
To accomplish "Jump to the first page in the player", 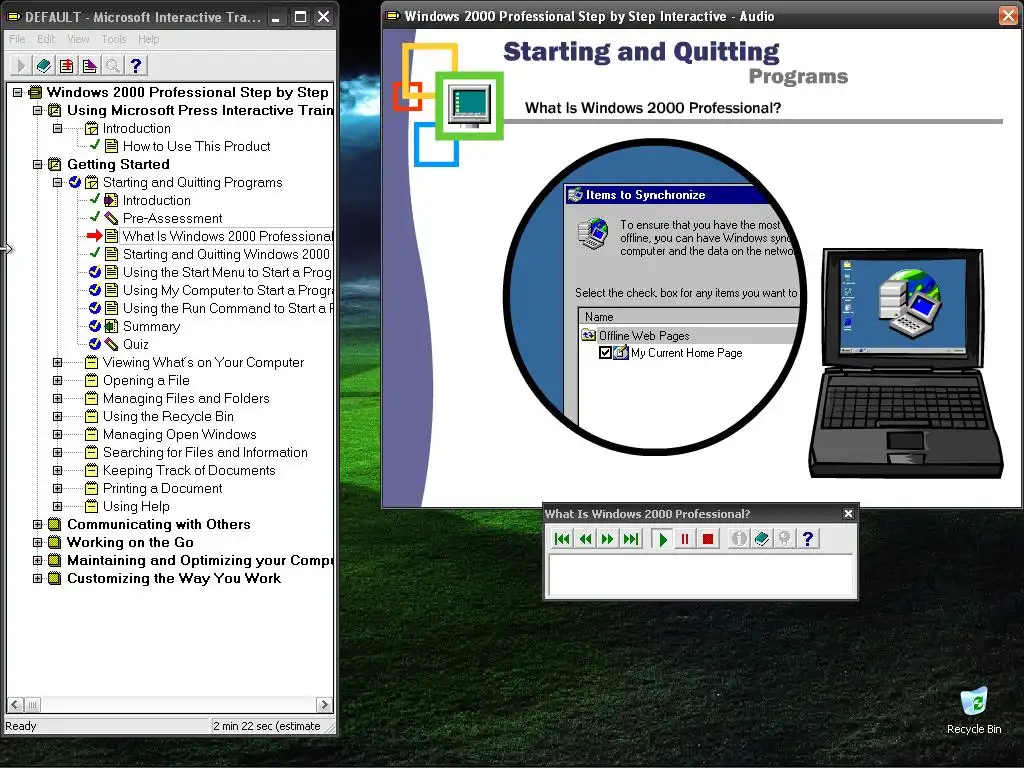I will click(562, 539).
